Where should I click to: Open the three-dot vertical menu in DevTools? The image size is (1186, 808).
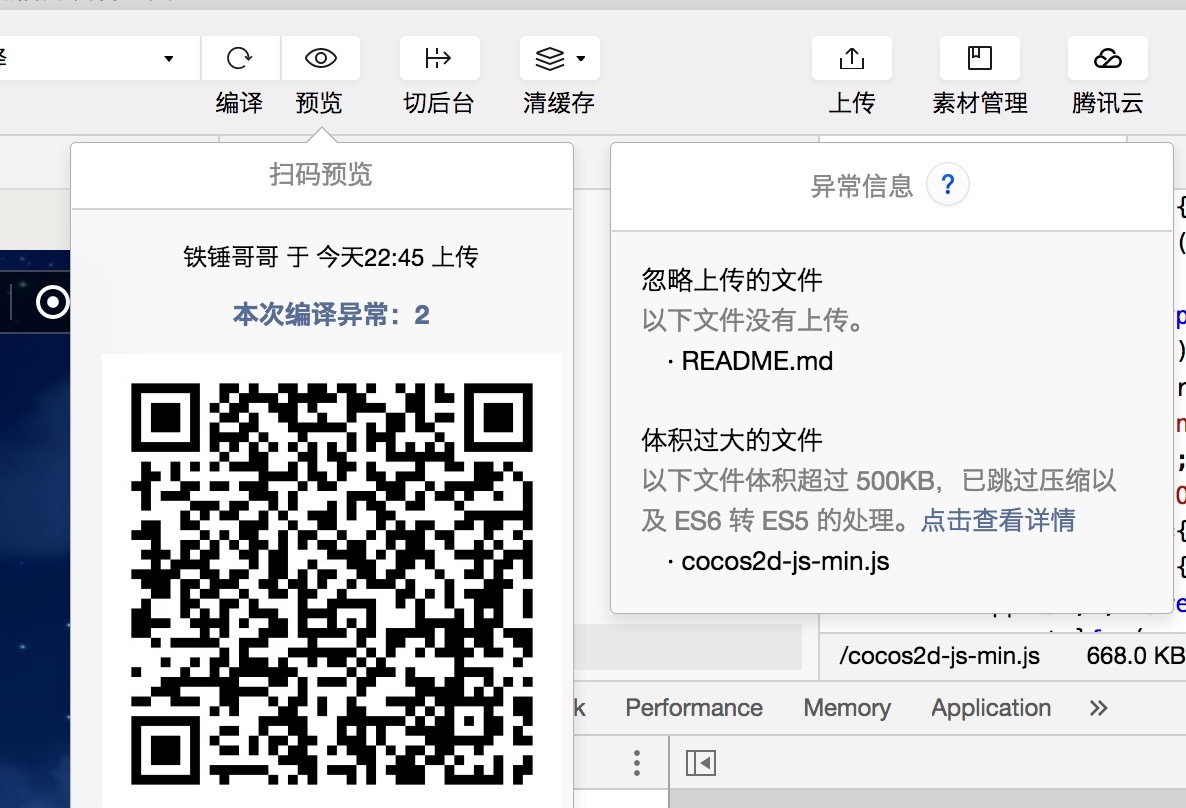pyautogui.click(x=637, y=763)
